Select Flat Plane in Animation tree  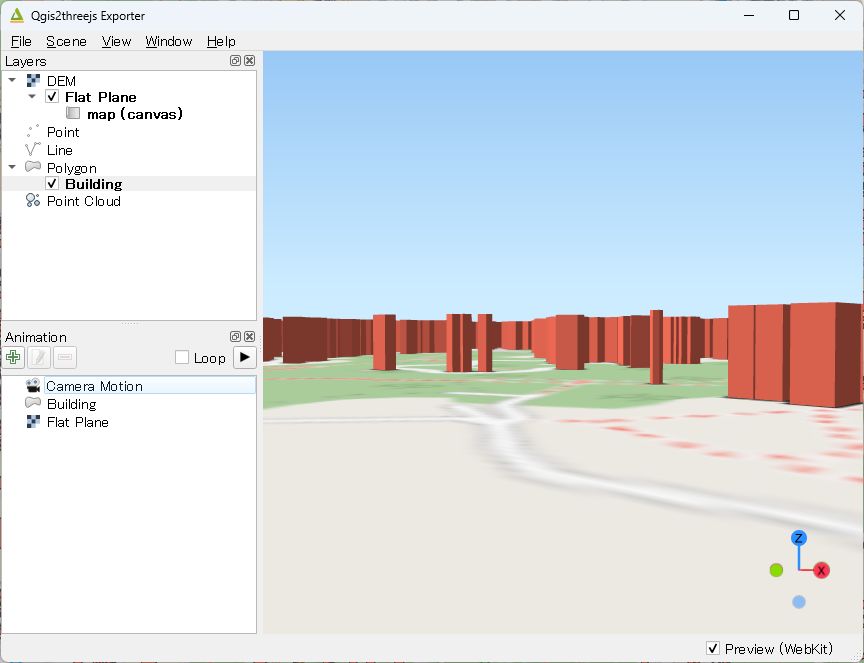[x=78, y=422]
